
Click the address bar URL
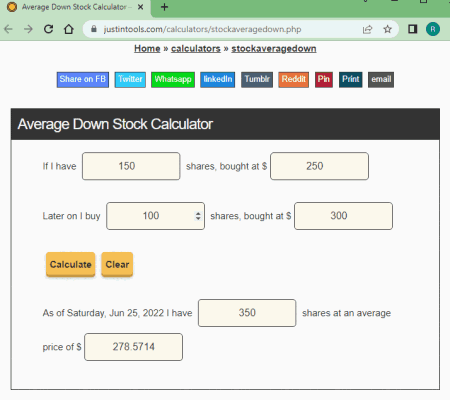202,29
